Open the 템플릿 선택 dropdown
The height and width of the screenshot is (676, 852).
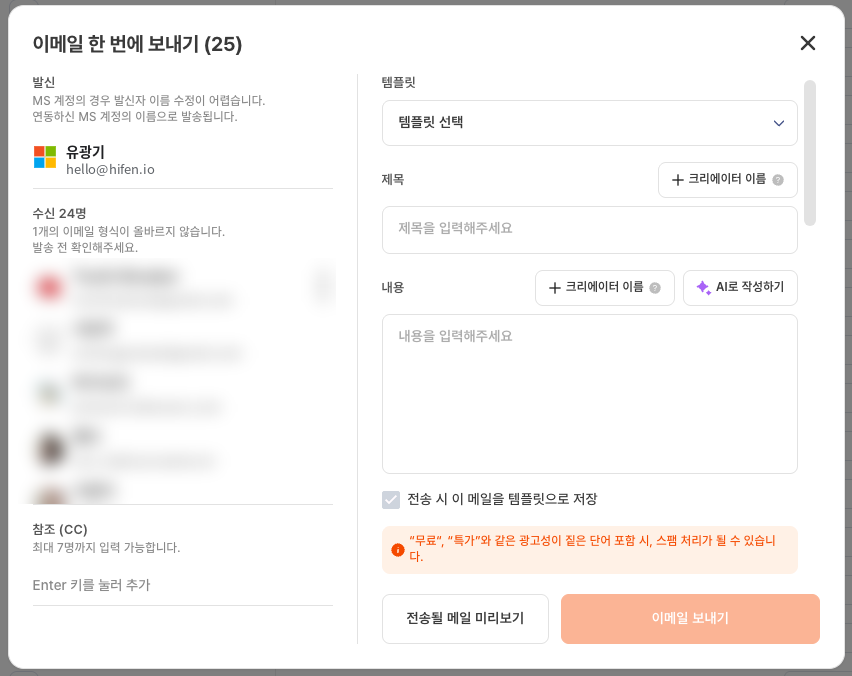590,123
